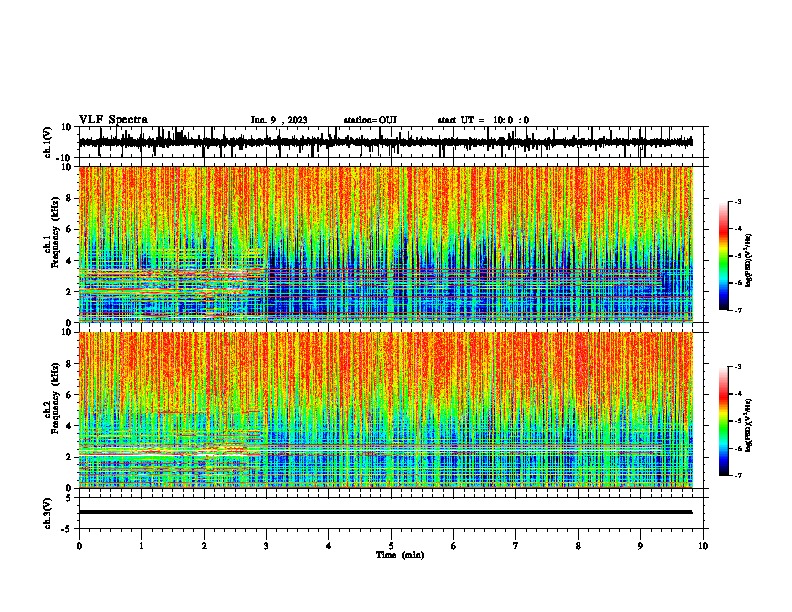Click the "ch.1(V)" waveform axis label

coord(48,142)
